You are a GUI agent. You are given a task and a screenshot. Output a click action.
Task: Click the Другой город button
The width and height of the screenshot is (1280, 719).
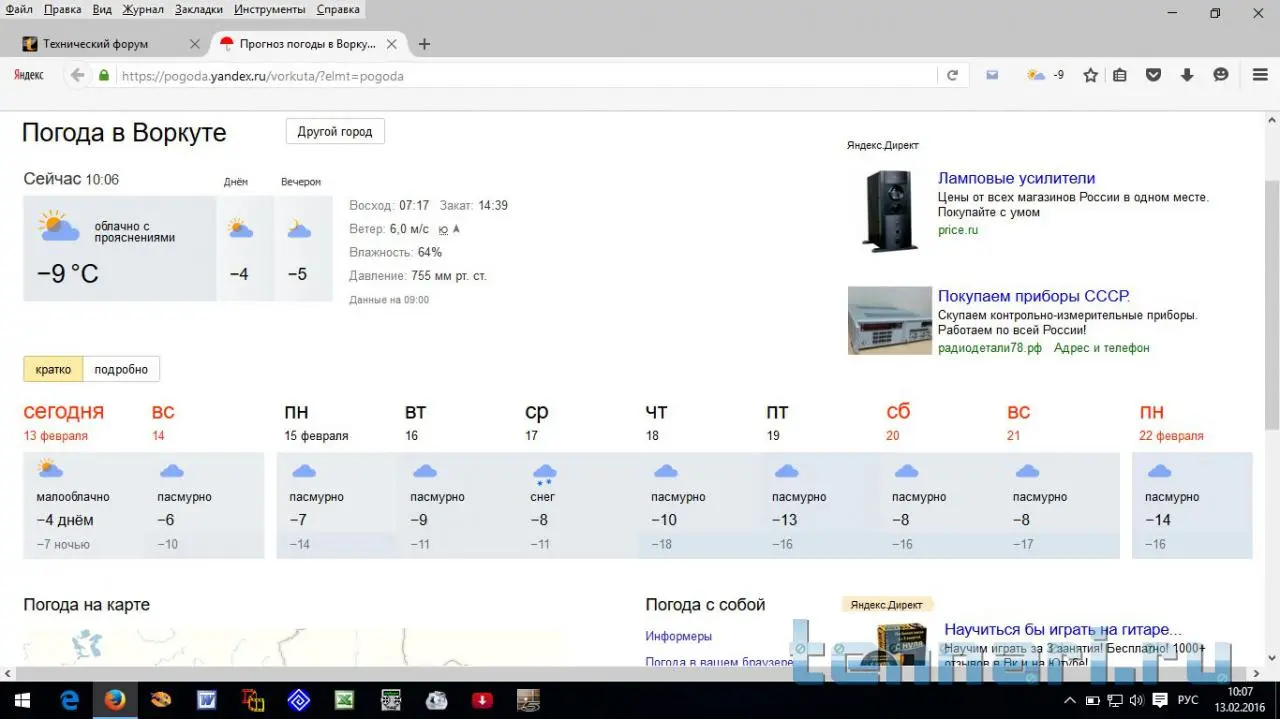tap(335, 132)
